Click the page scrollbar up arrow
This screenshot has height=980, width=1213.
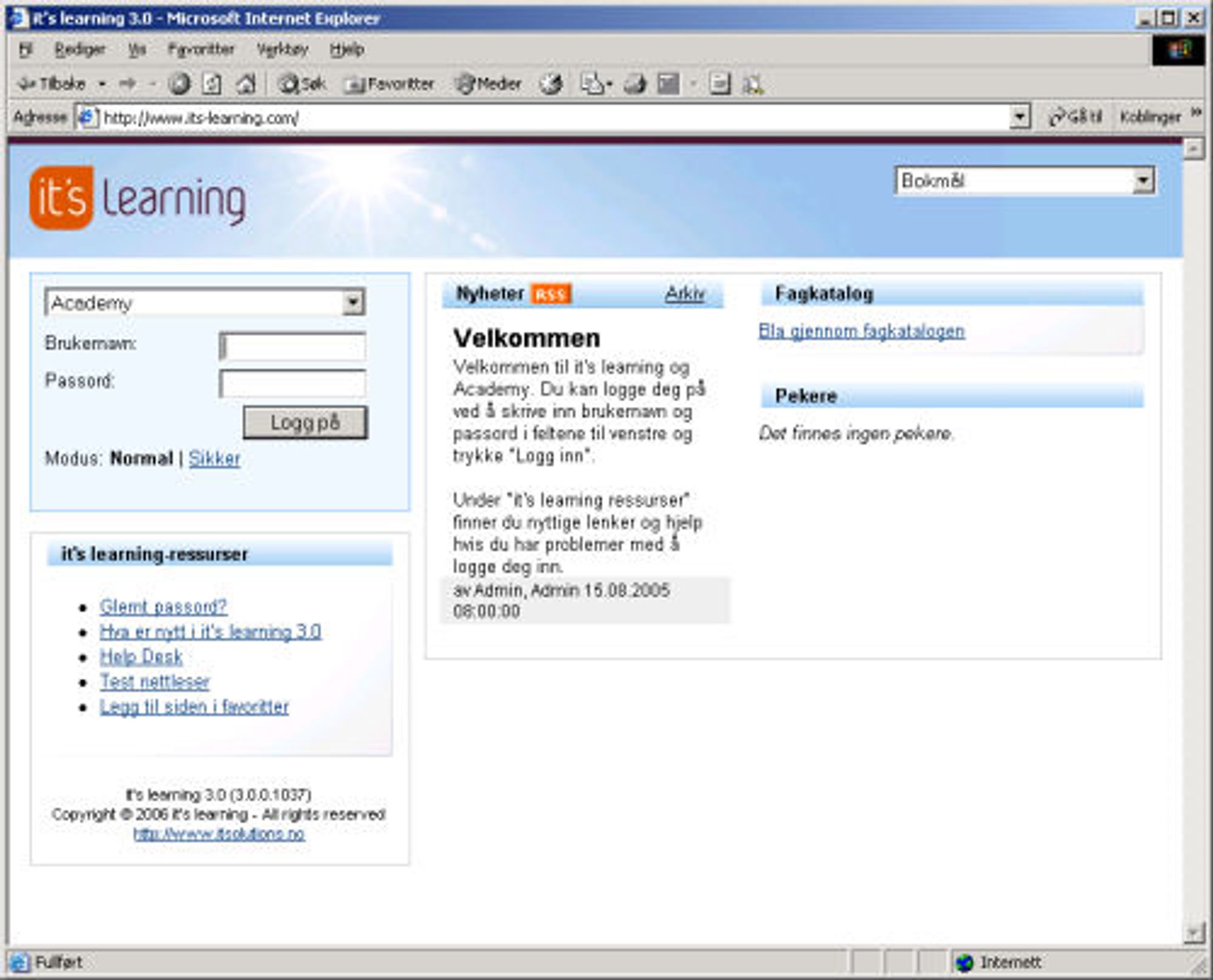1193,149
